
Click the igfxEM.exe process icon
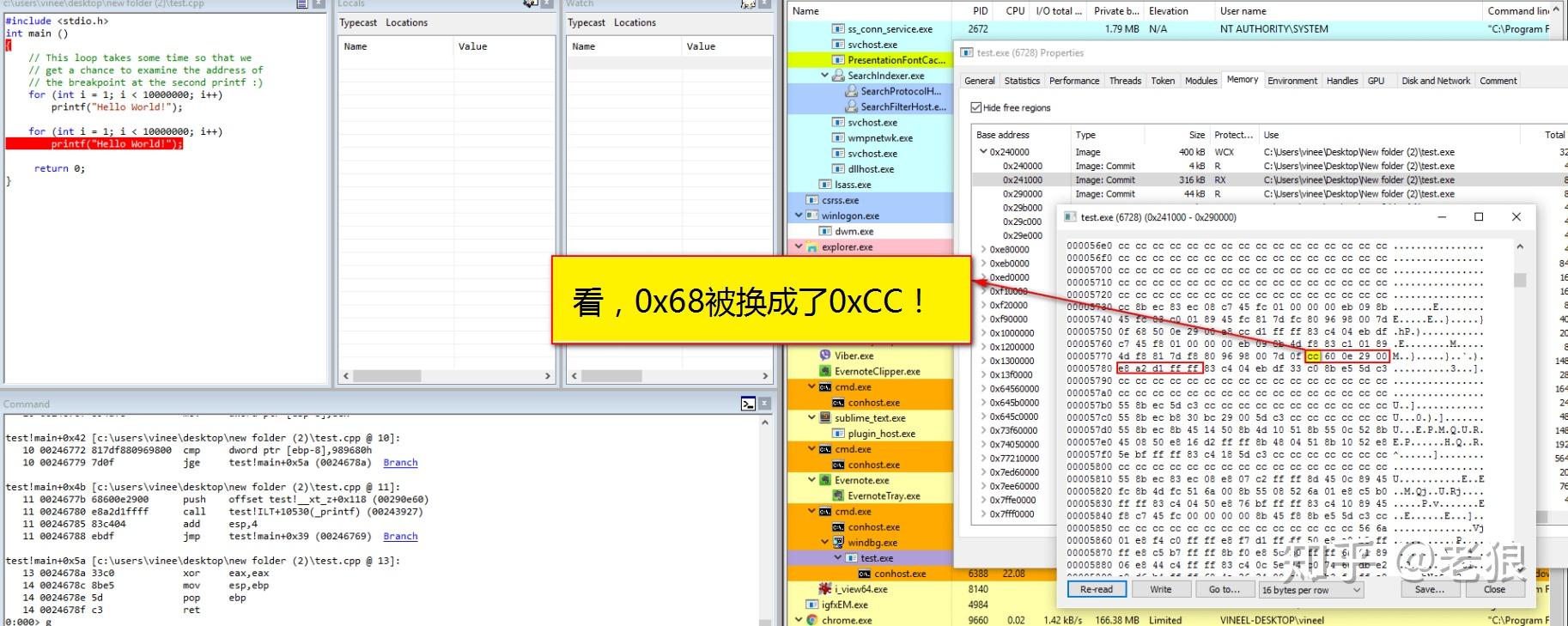click(x=812, y=605)
